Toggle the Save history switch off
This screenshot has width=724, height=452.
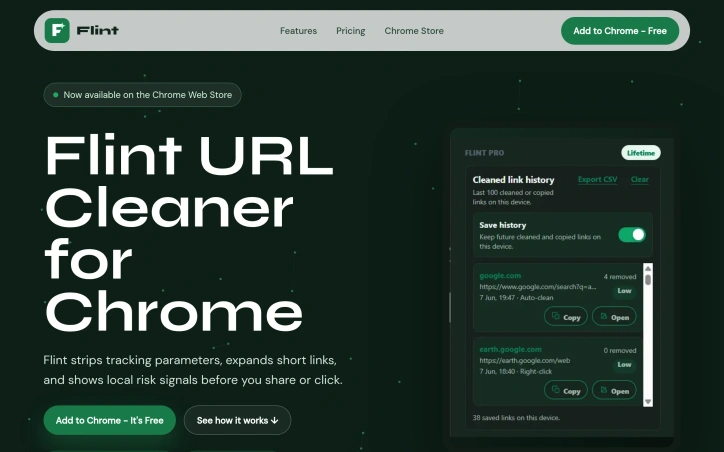point(632,235)
